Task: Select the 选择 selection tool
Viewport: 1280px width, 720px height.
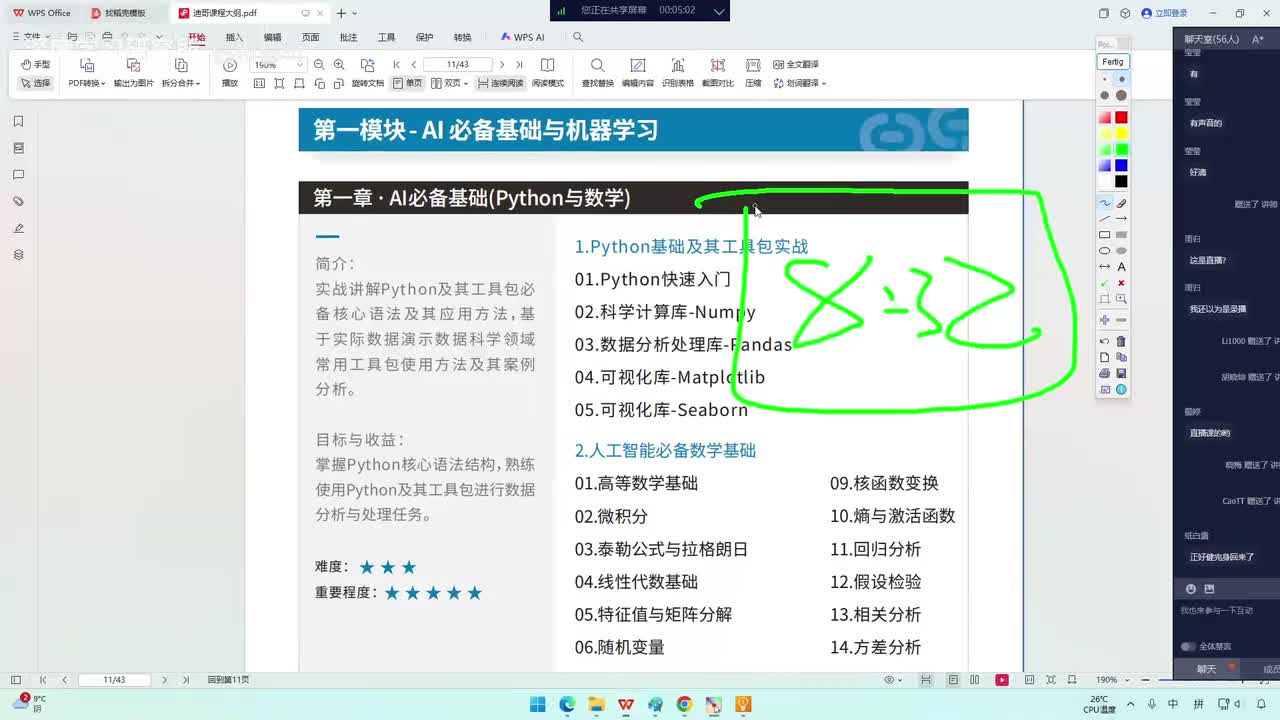Action: (36, 83)
